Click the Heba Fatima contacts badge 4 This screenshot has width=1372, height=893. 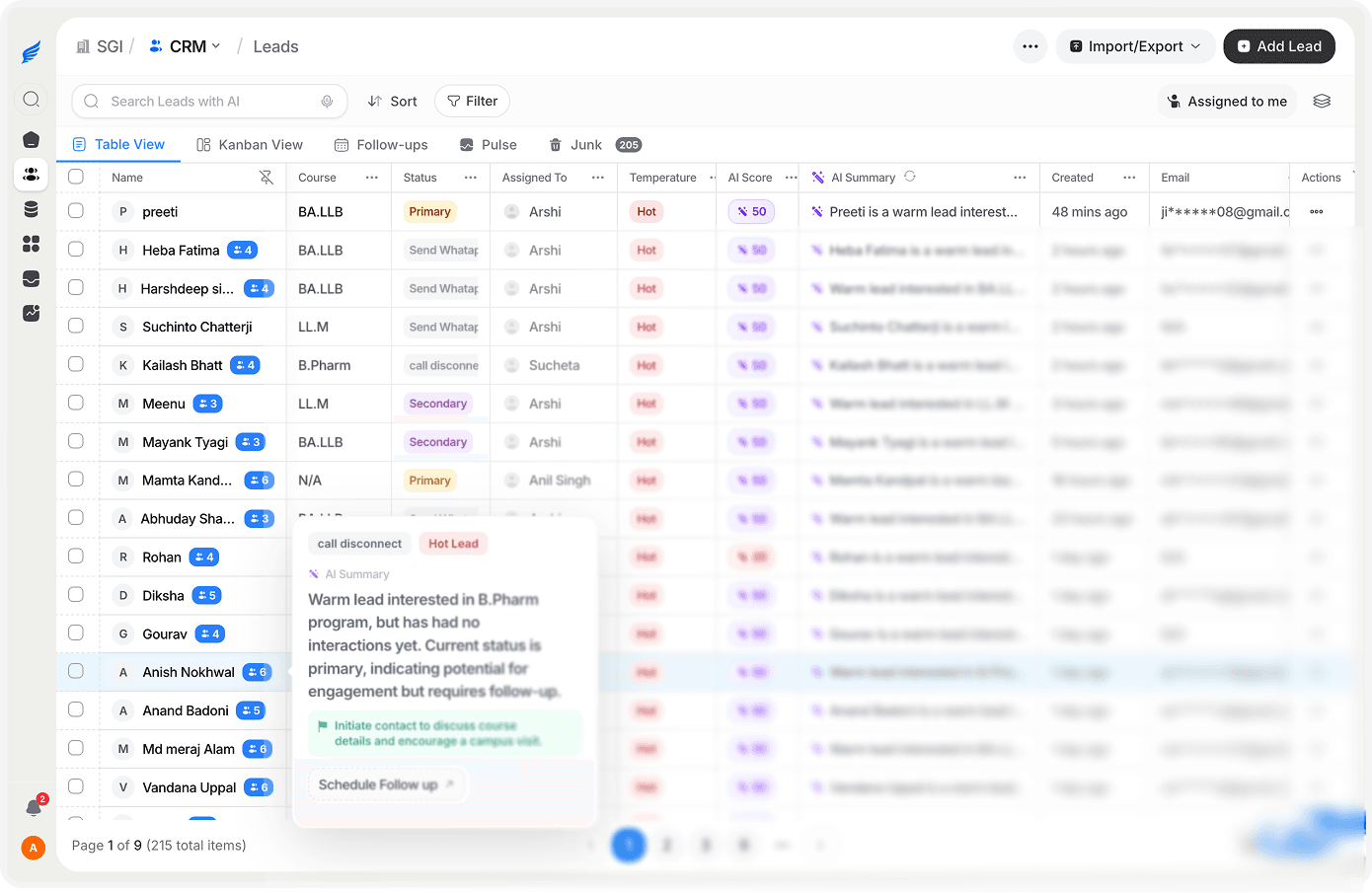242,251
